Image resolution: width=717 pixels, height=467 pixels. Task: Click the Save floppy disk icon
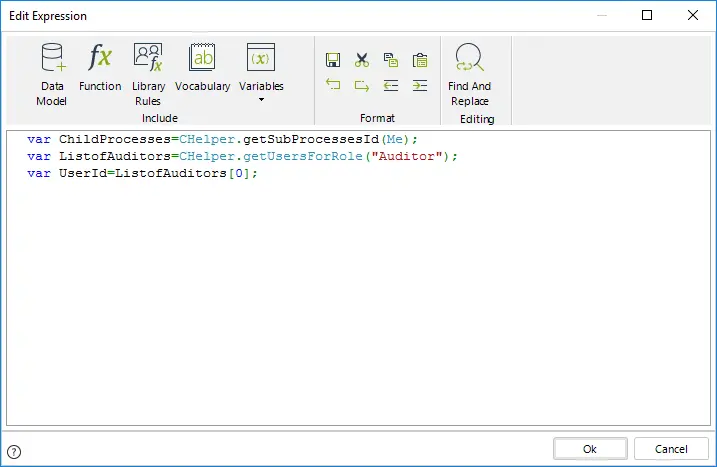332,60
